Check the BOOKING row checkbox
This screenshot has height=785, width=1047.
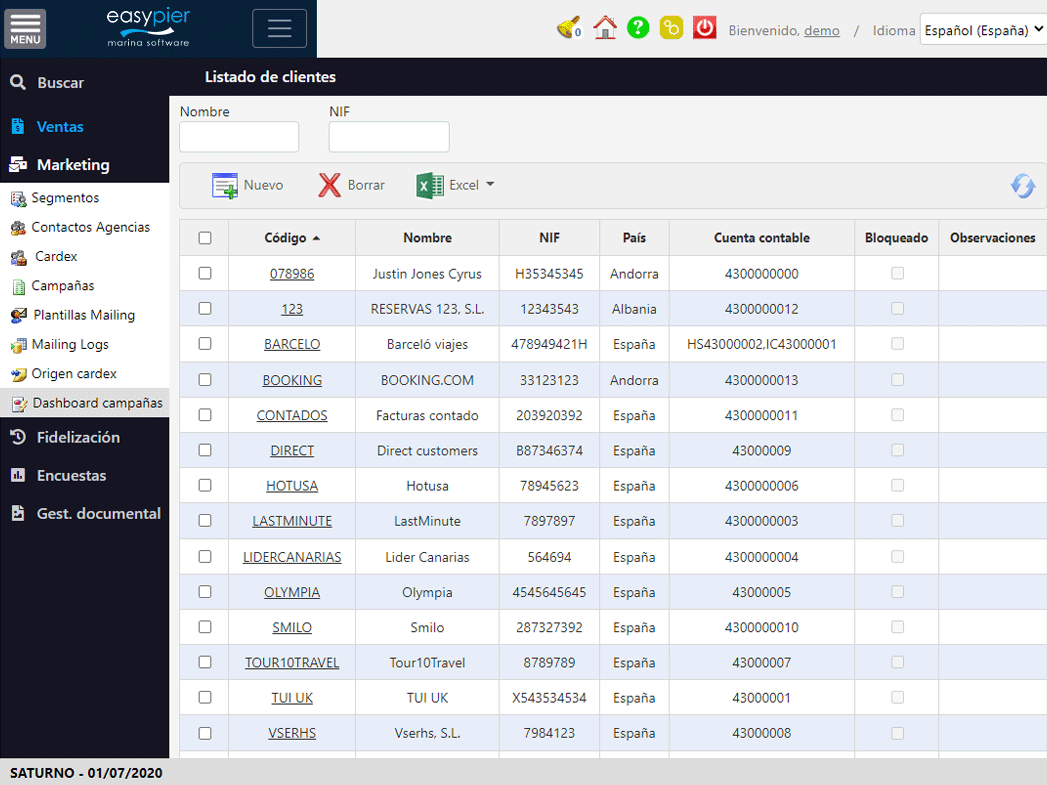[x=205, y=379]
